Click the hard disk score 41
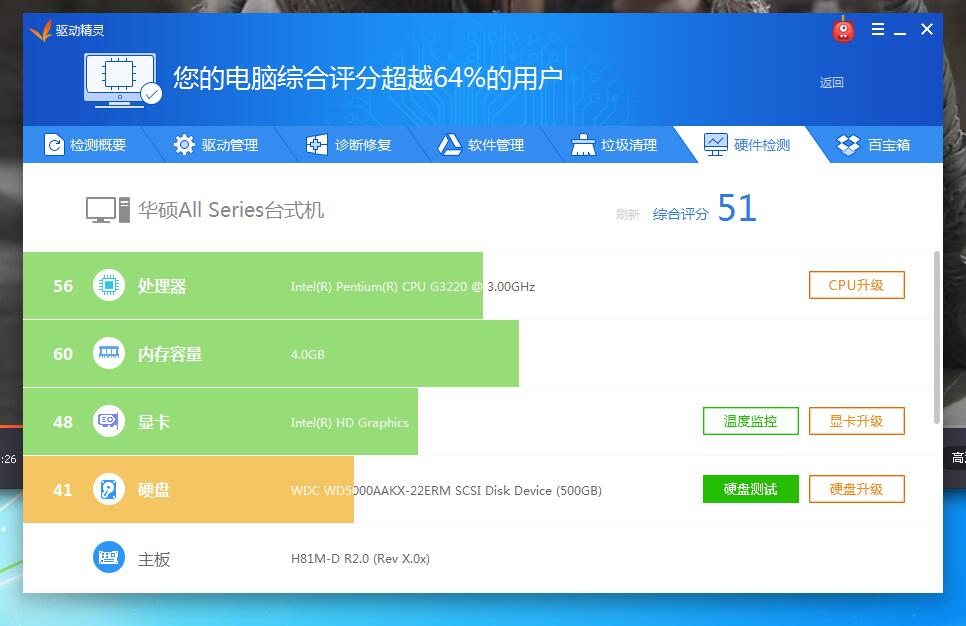This screenshot has height=626, width=966. coord(63,490)
